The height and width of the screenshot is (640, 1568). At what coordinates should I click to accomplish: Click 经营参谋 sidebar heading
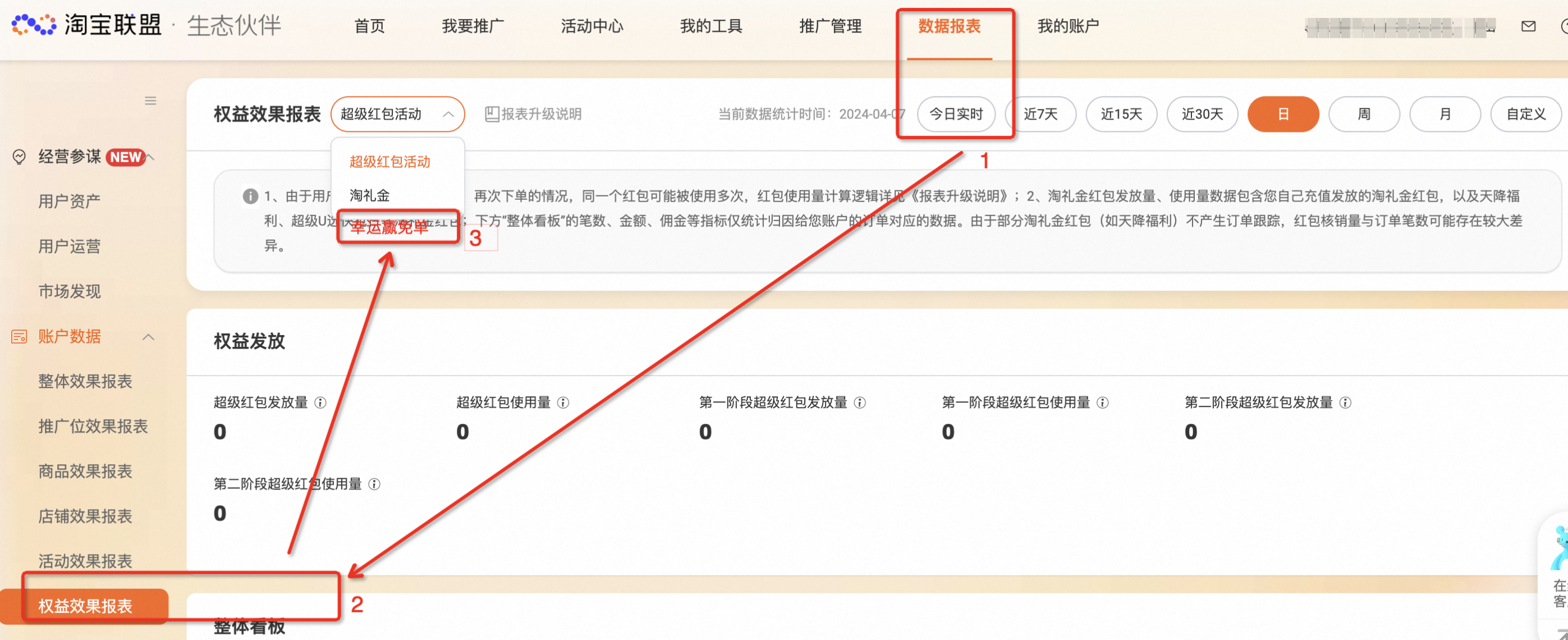pyautogui.click(x=70, y=157)
